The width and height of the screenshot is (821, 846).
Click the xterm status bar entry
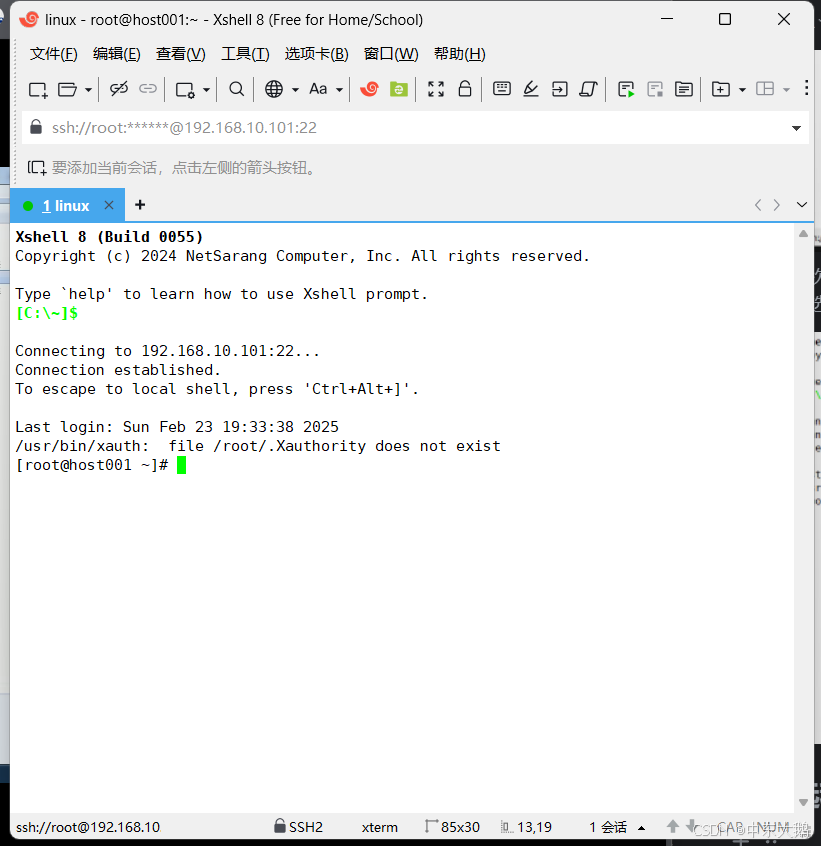(x=380, y=827)
